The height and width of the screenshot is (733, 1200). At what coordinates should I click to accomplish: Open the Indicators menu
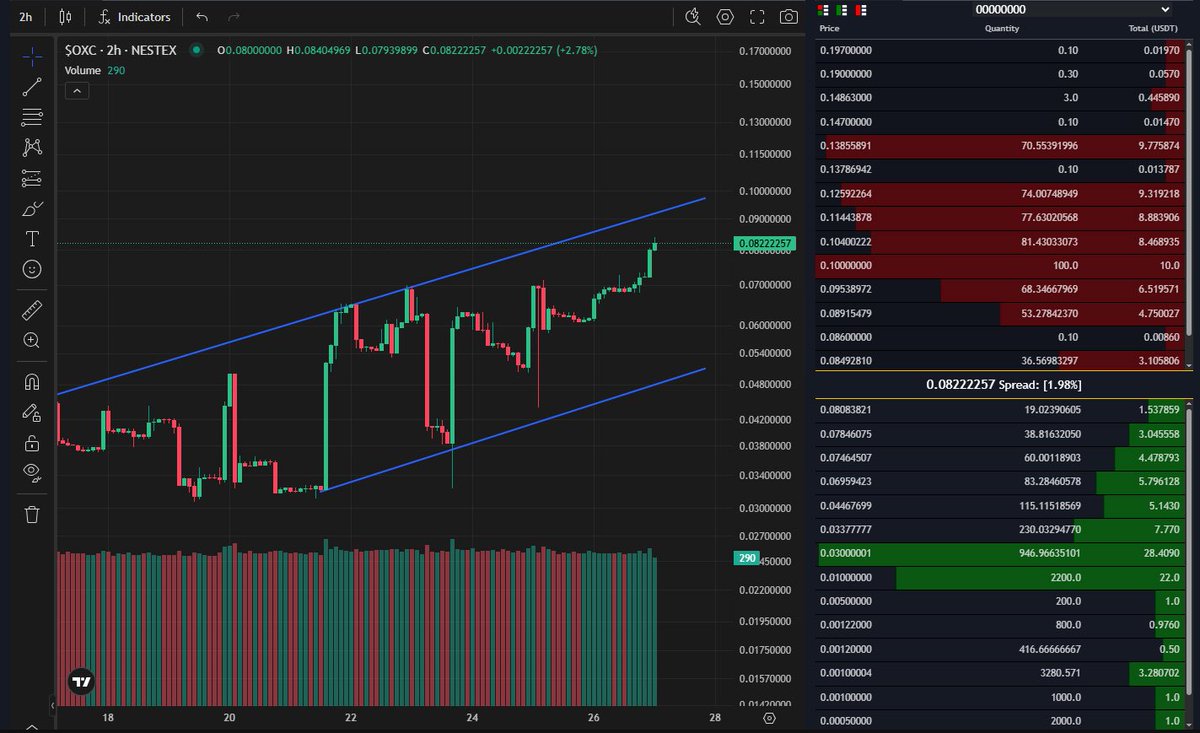pyautogui.click(x=134, y=17)
